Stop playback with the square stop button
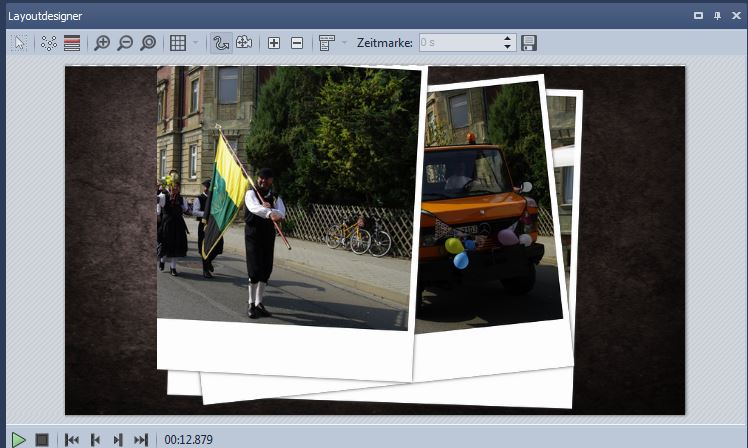This screenshot has height=448, width=748. pos(42,439)
